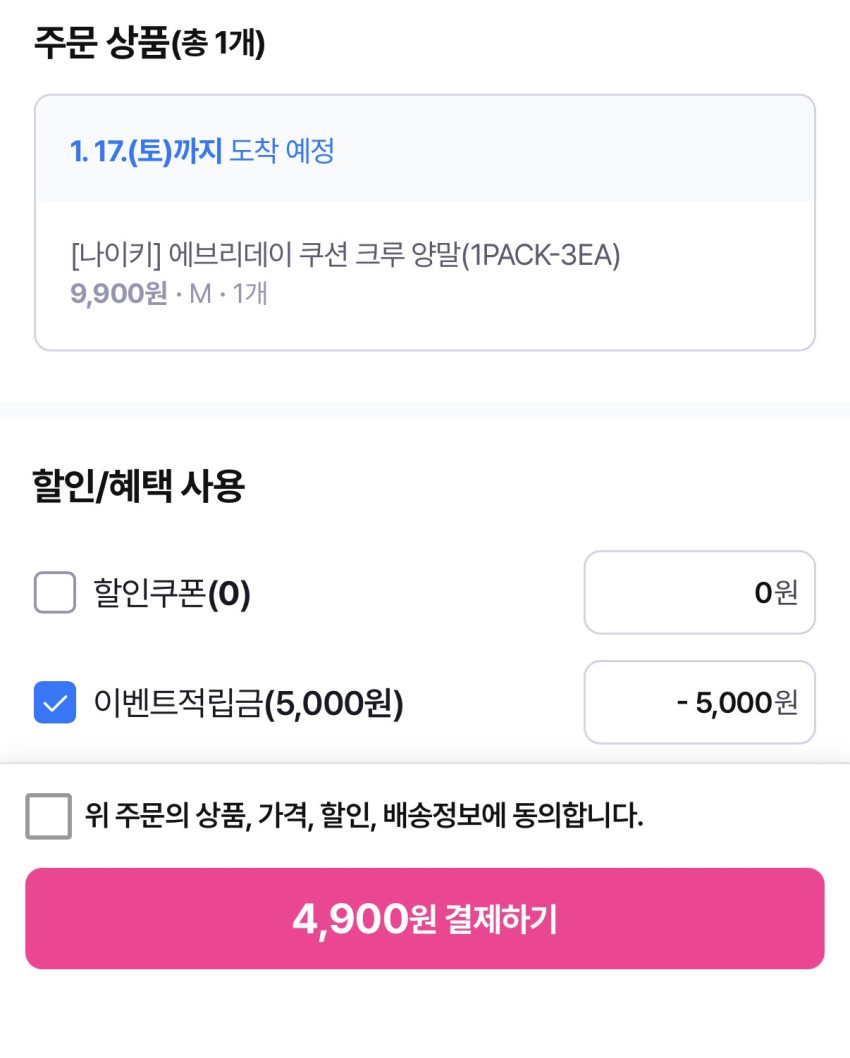Click the 1. 17.(토)까지 arrival date
The width and height of the screenshot is (850, 1058).
(145, 151)
